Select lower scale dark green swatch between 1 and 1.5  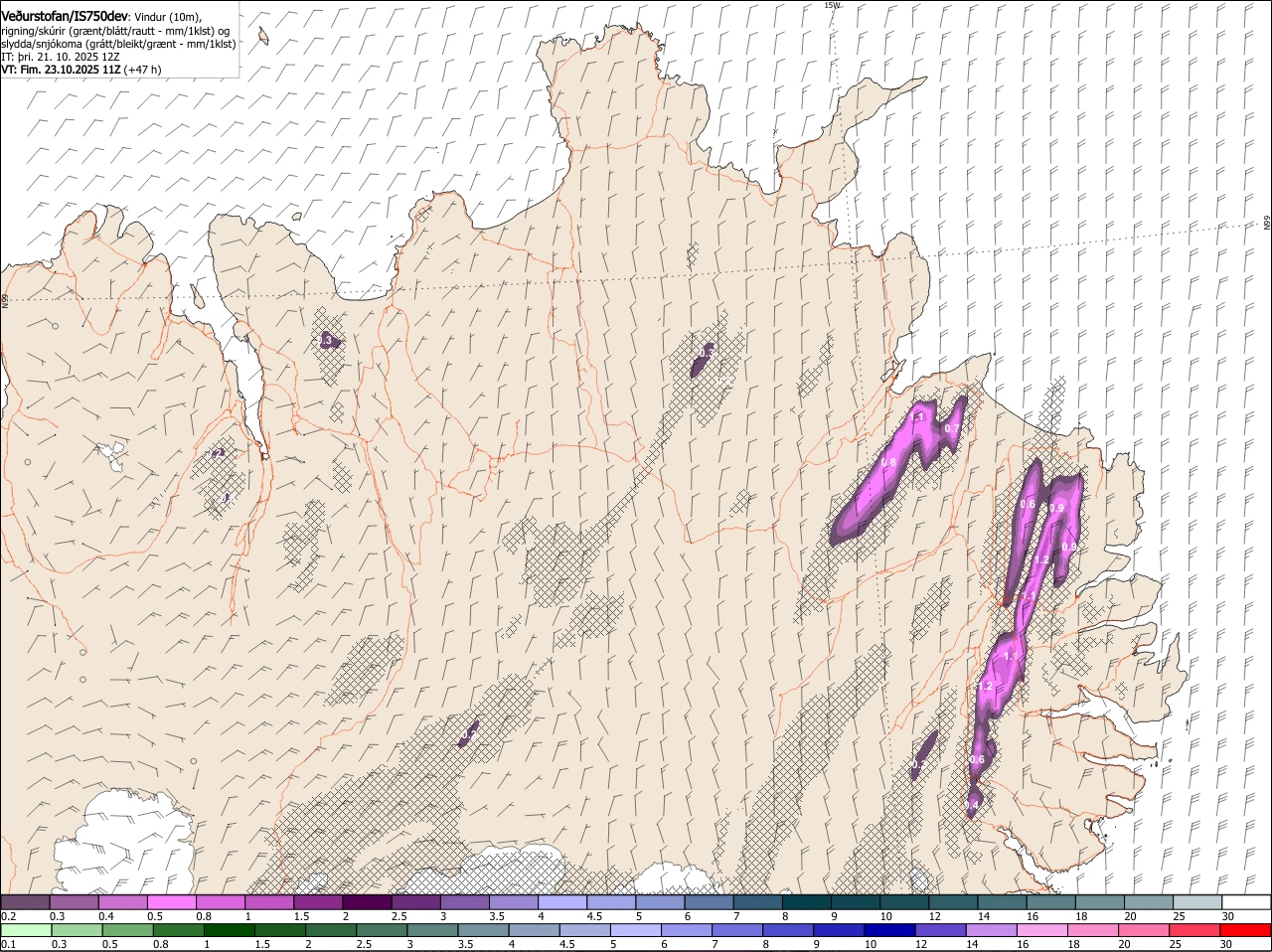tap(229, 930)
